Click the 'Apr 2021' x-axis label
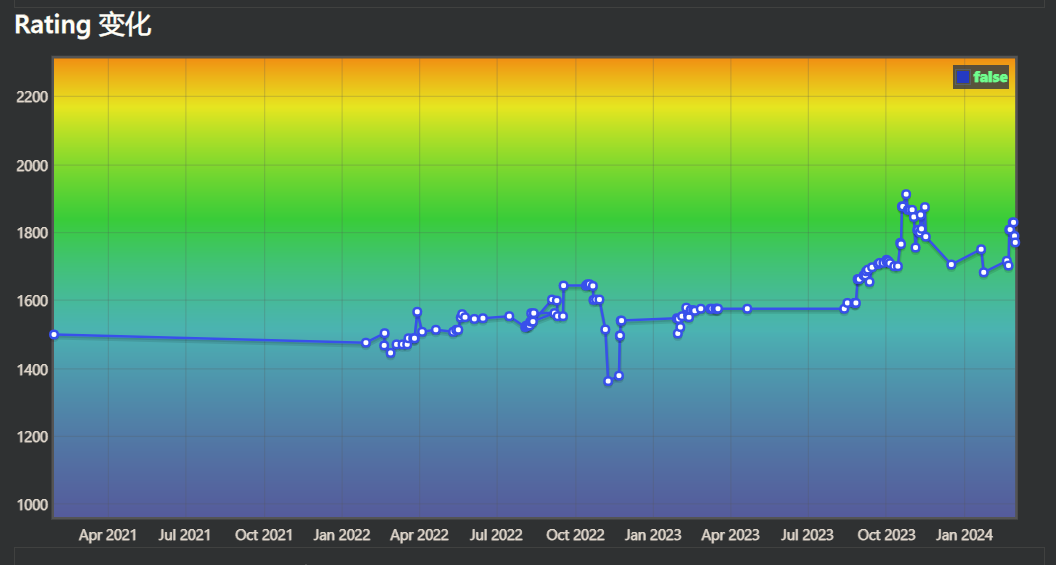Image resolution: width=1056 pixels, height=565 pixels. [x=108, y=535]
